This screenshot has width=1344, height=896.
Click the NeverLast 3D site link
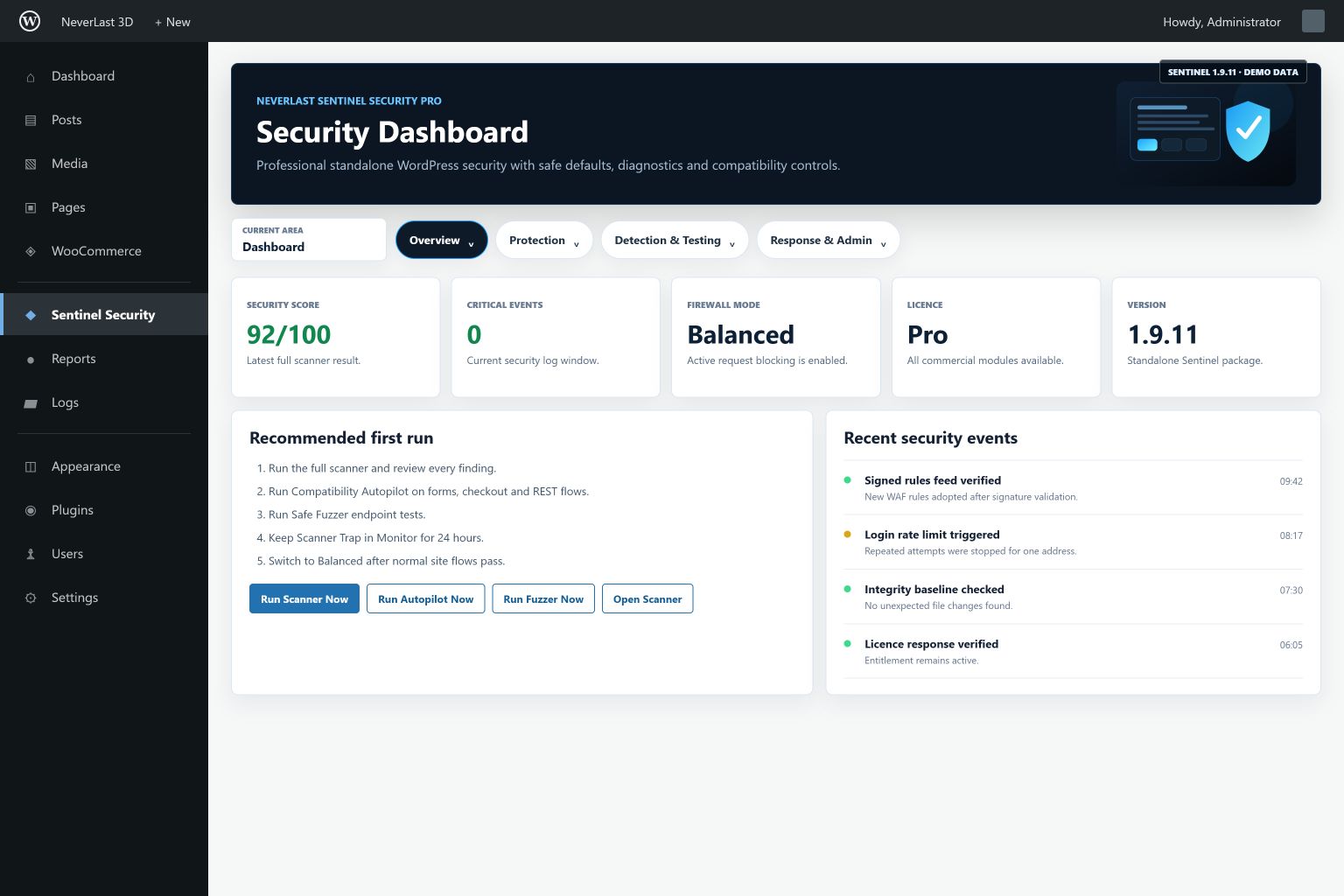click(x=97, y=22)
